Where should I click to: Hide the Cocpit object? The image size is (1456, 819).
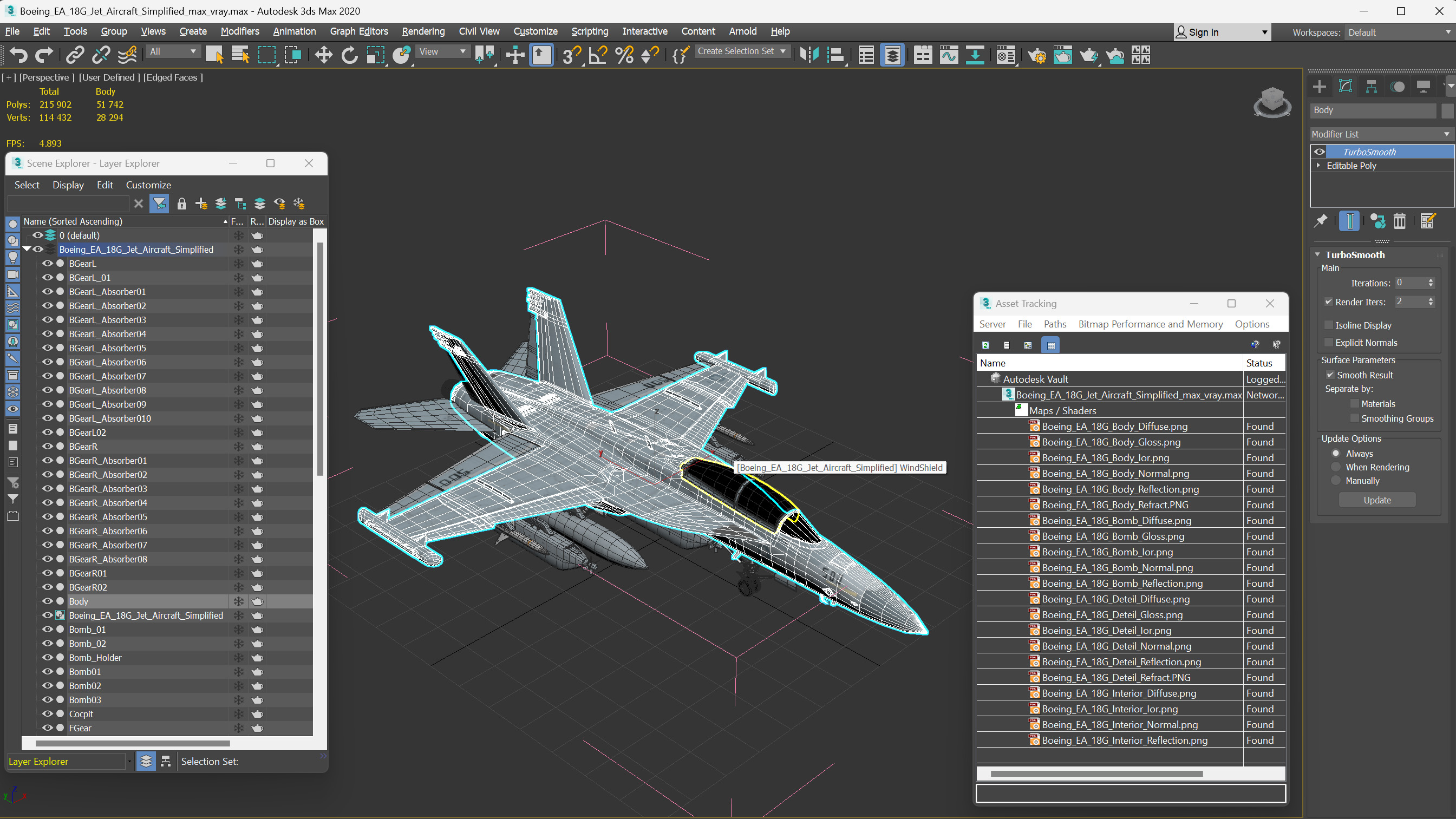point(48,714)
